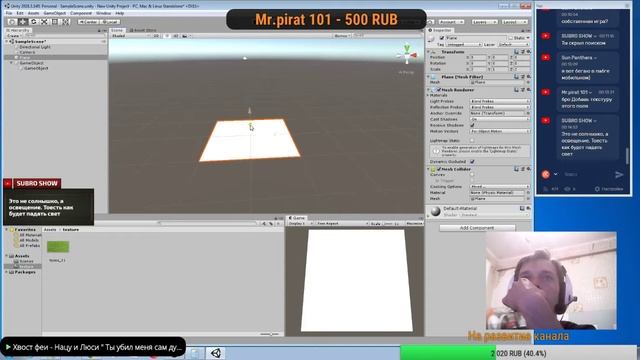The width and height of the screenshot is (640, 360).
Task: Open the GameObject menu
Action: 55,13
